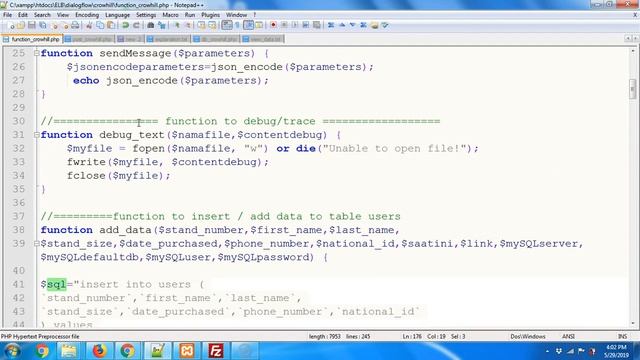Collapse the debug_text function fold at line 31
Image resolution: width=640 pixels, height=360 pixels.
click(x=37, y=135)
